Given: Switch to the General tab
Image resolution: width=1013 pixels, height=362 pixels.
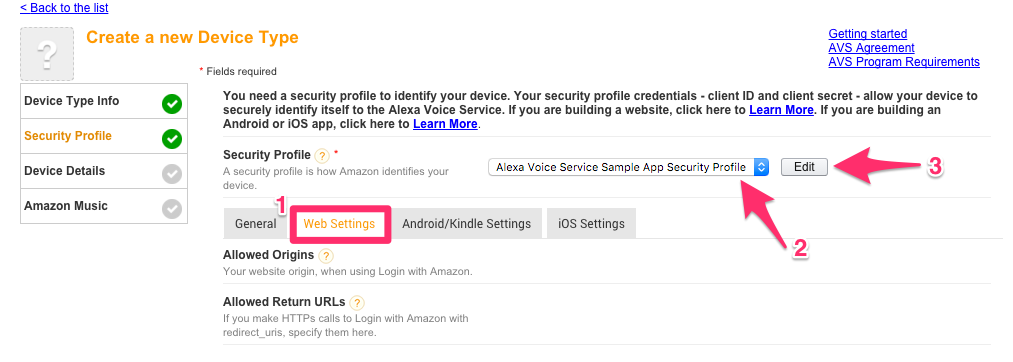Looking at the screenshot, I should (x=256, y=224).
